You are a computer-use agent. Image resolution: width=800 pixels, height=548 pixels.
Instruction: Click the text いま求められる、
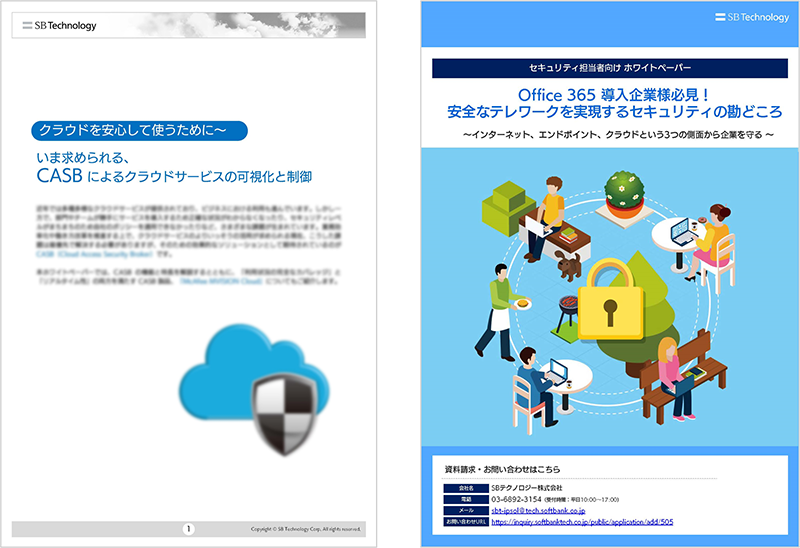[x=83, y=157]
